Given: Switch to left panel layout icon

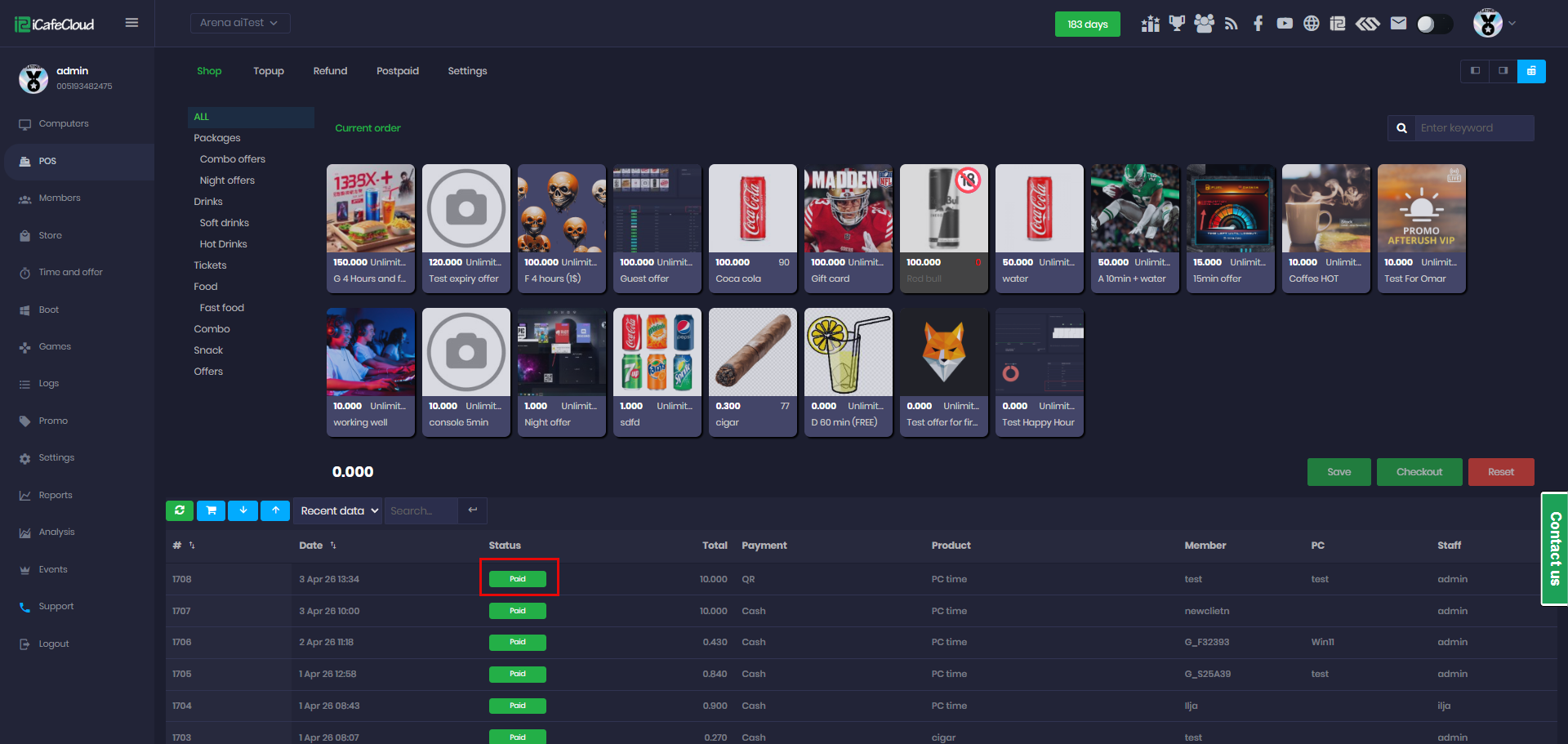Looking at the screenshot, I should coord(1475,71).
